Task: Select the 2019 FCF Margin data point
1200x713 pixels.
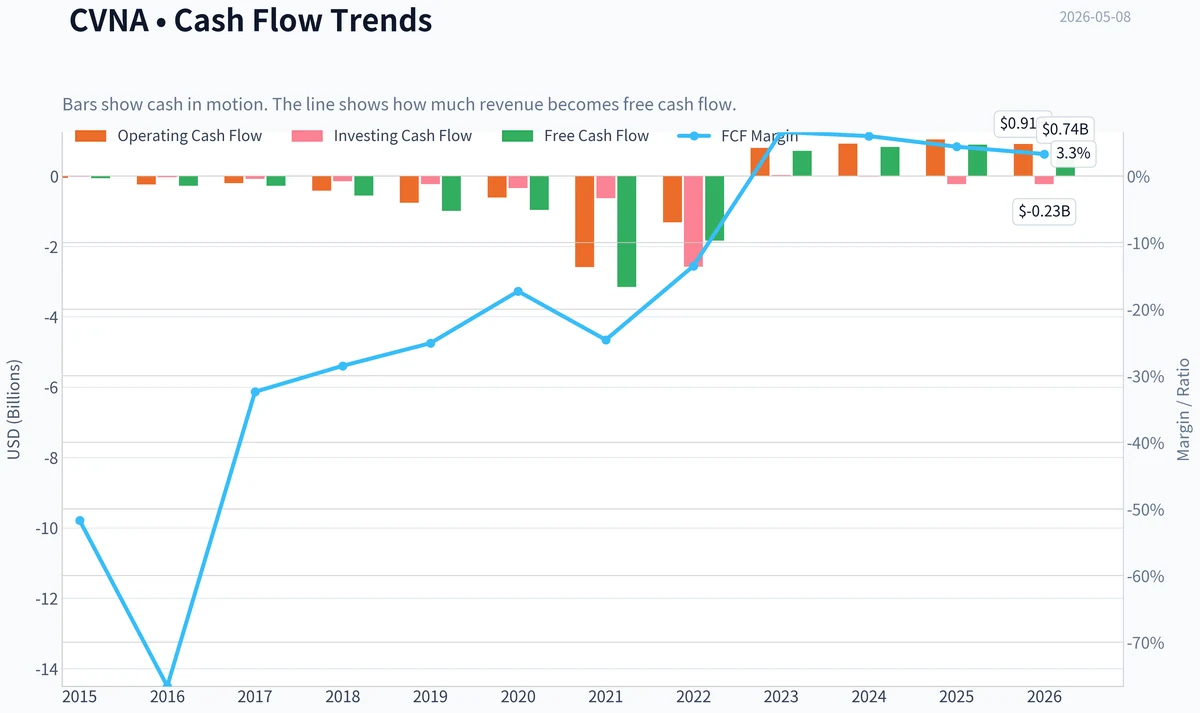Action: (431, 343)
